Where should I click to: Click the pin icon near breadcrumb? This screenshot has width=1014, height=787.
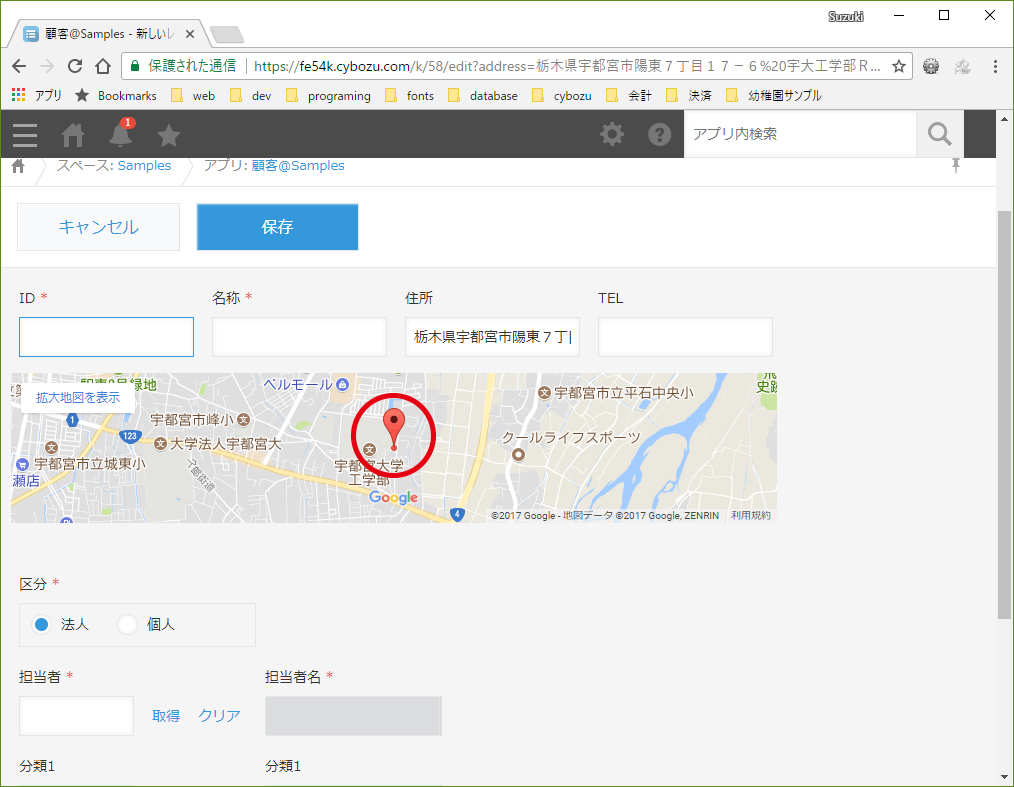click(956, 166)
